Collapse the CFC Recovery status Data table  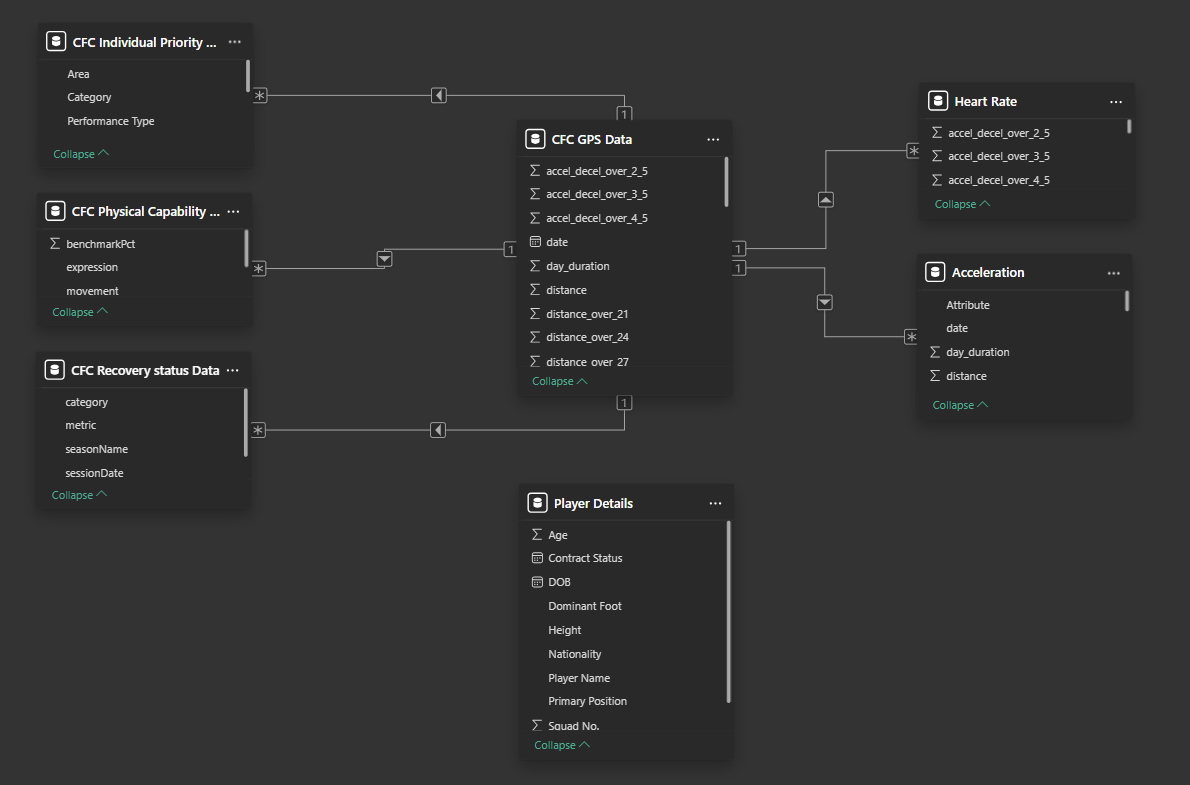(x=79, y=495)
